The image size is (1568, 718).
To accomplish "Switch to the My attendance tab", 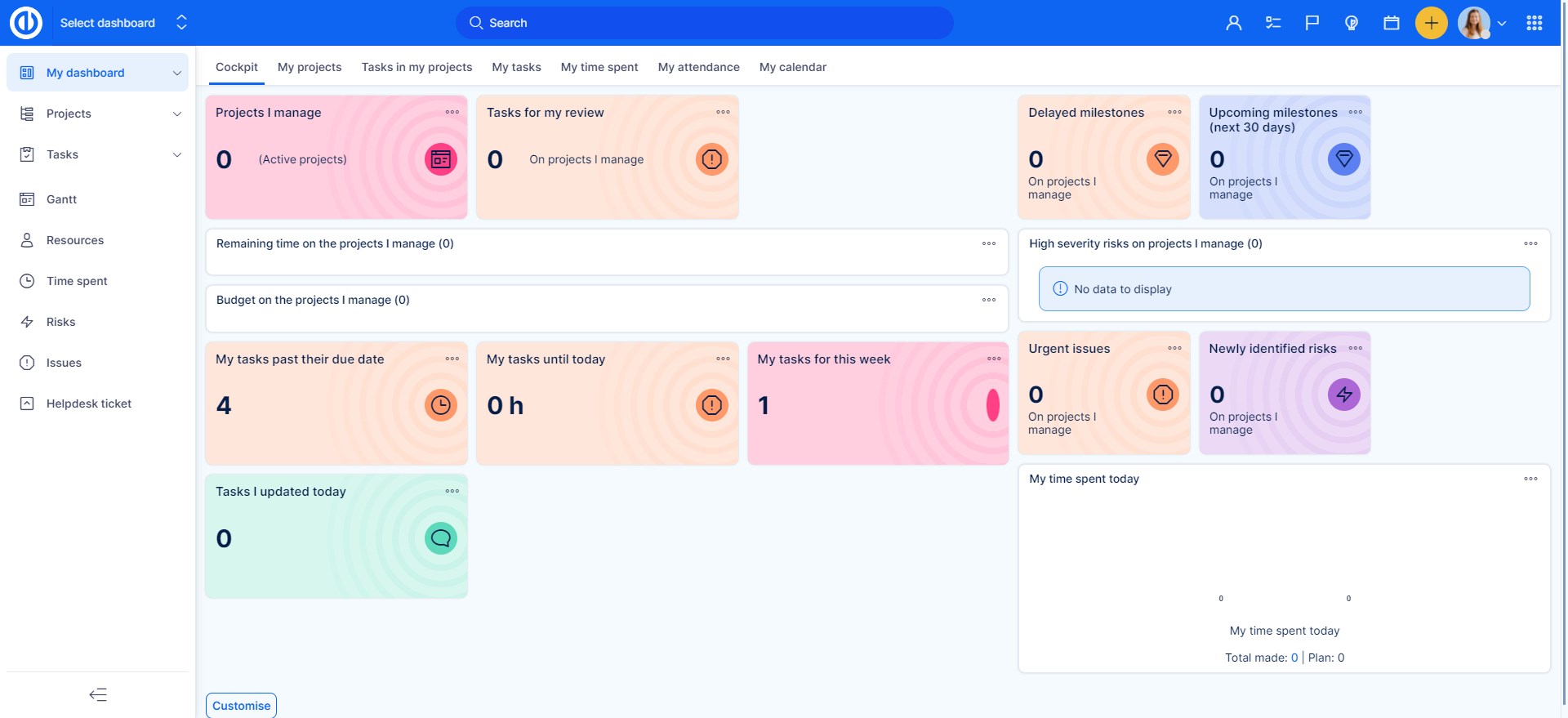I will tap(698, 67).
